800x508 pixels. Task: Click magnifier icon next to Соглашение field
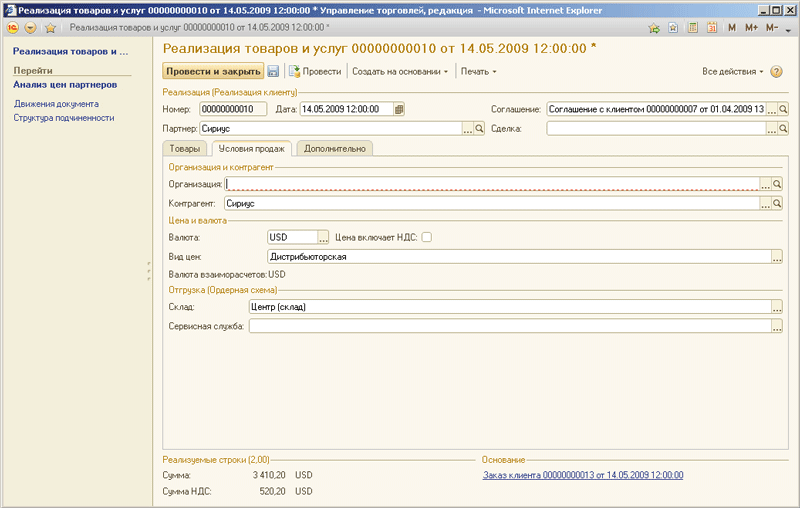pyautogui.click(x=784, y=109)
